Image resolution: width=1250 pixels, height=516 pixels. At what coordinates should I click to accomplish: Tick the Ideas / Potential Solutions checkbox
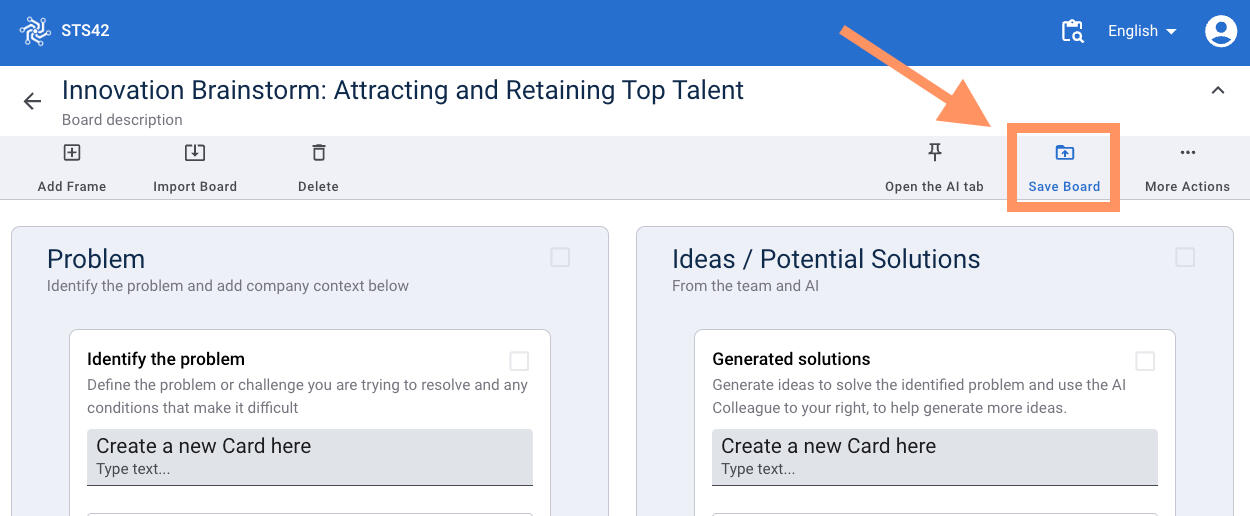pyautogui.click(x=1185, y=258)
